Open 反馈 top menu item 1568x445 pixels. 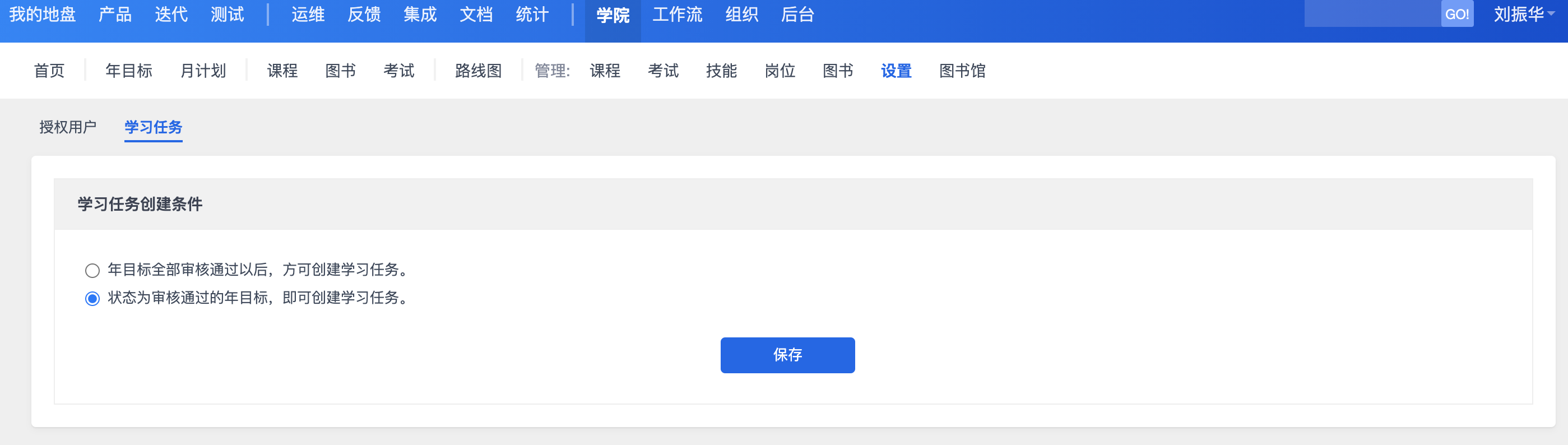pyautogui.click(x=363, y=15)
